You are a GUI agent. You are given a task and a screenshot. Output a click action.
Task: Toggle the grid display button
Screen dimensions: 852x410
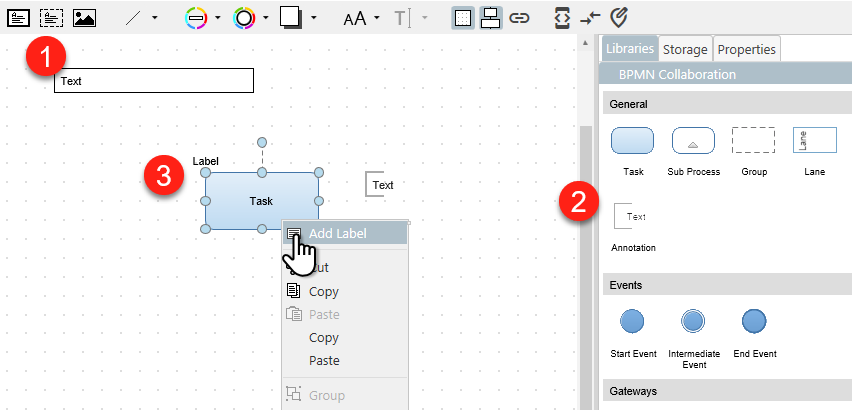462,17
